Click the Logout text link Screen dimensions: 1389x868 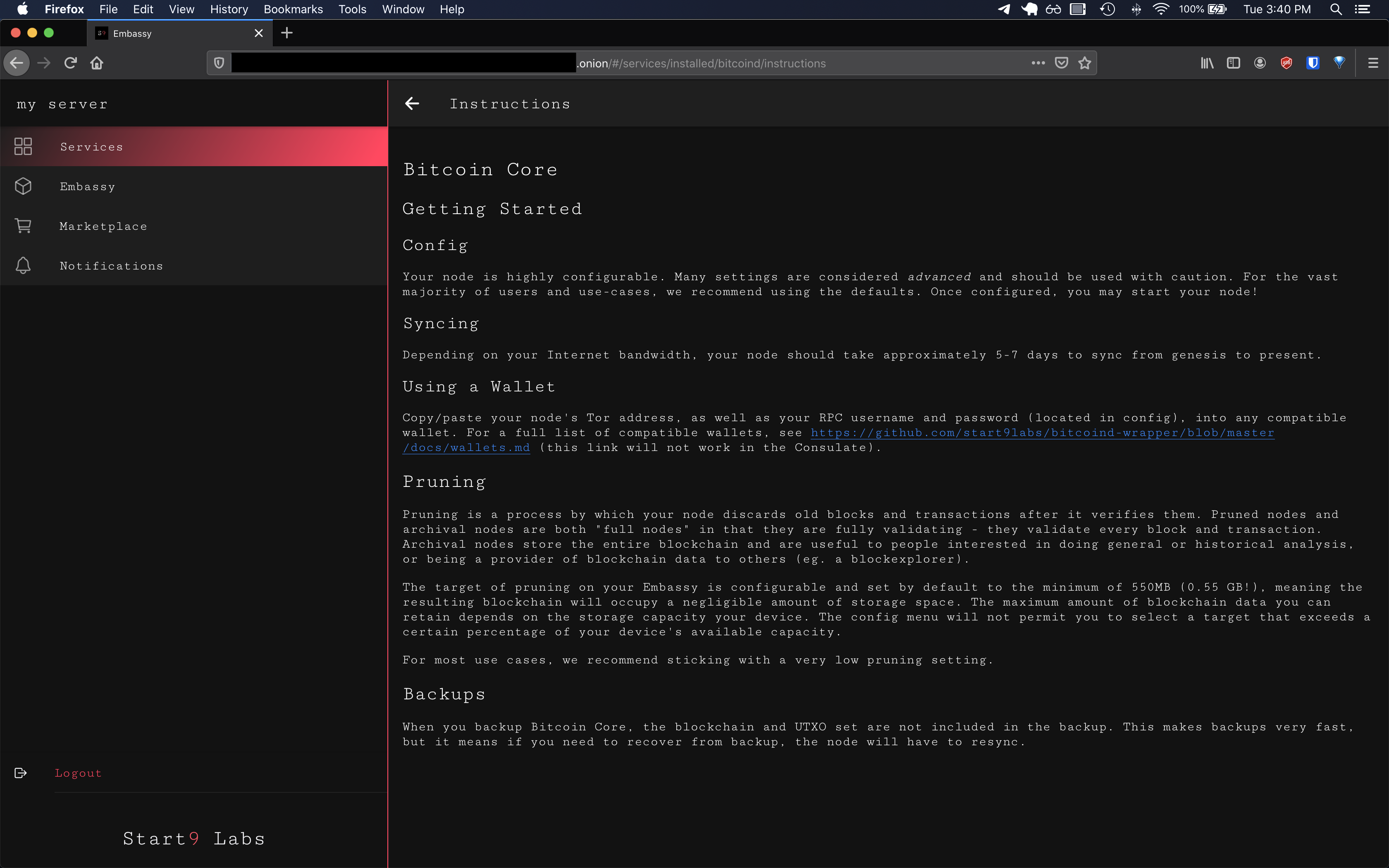(78, 773)
